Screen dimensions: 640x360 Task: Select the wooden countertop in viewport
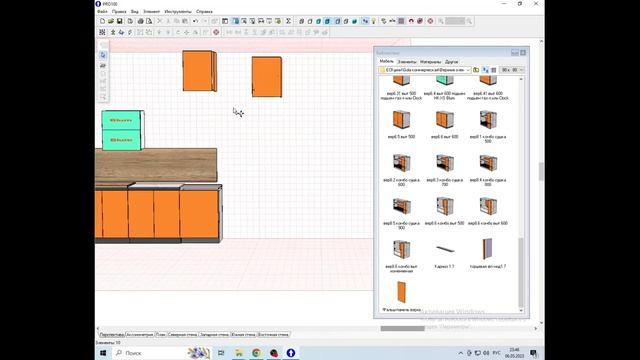click(x=156, y=165)
